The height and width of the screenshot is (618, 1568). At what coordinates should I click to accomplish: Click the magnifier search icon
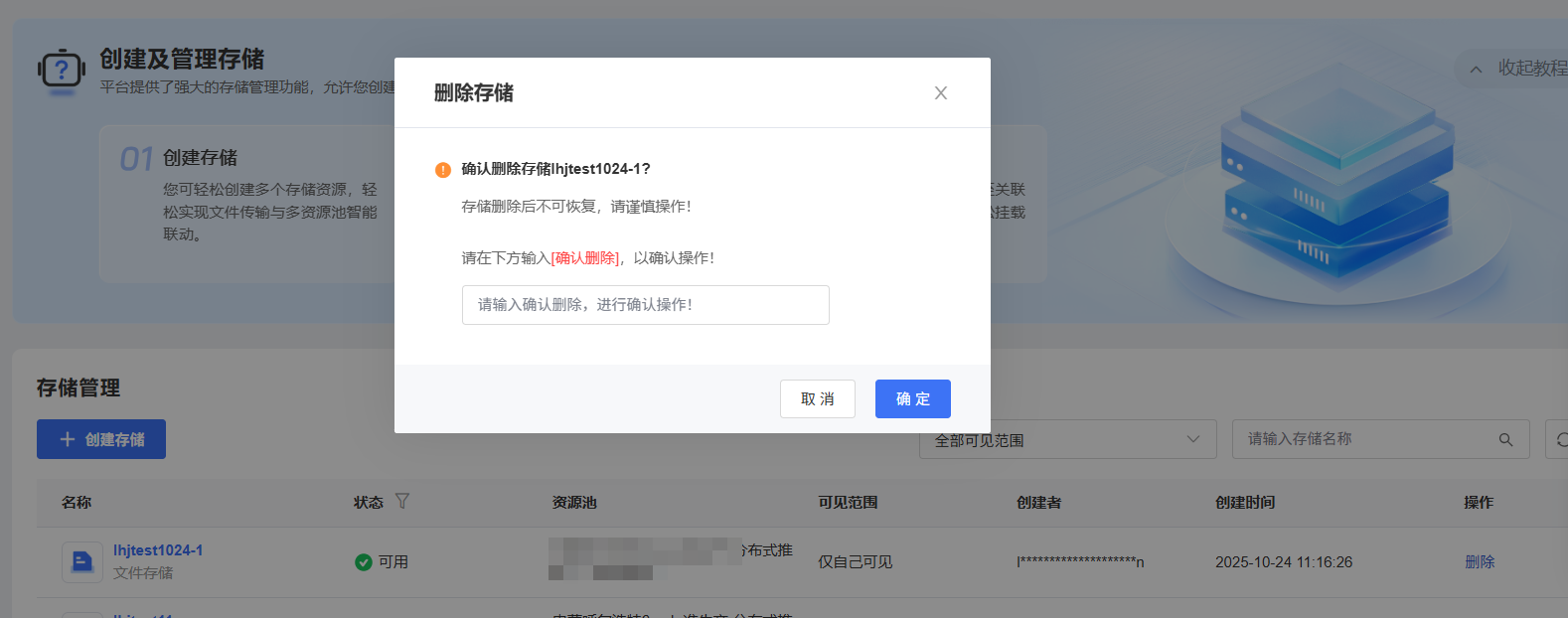click(x=1505, y=439)
